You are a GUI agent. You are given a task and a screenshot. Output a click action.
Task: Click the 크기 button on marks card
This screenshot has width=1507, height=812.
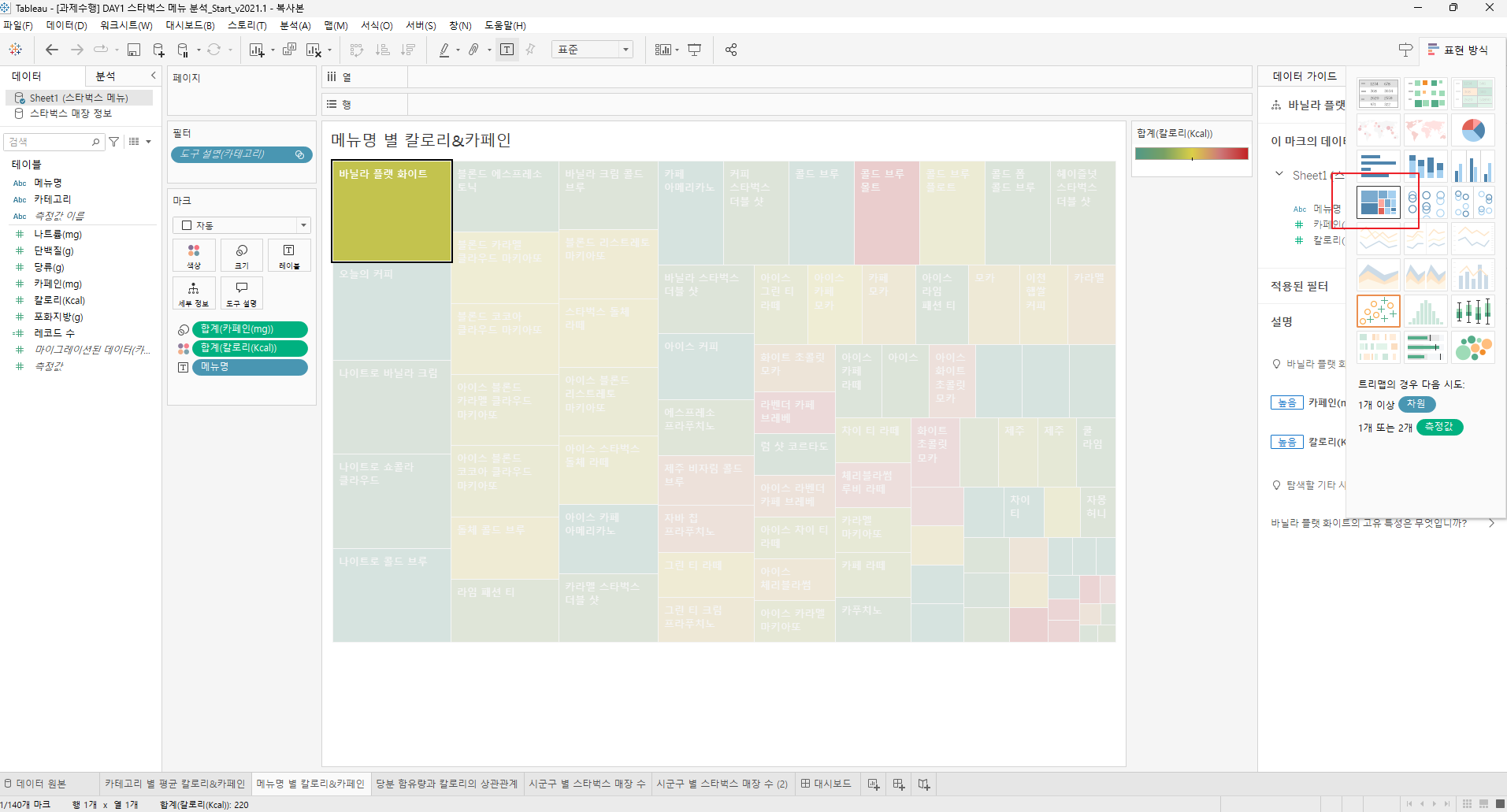[242, 257]
